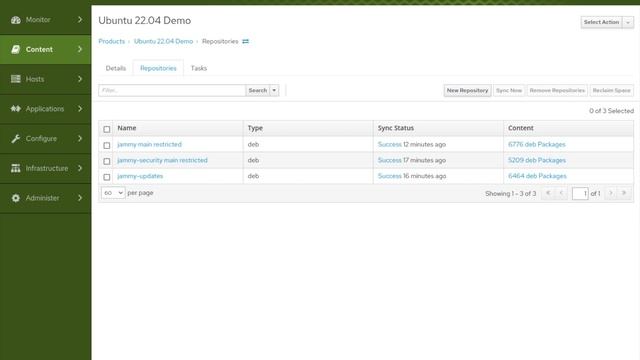Select the jammy main restricted repository checkbox

(107, 145)
